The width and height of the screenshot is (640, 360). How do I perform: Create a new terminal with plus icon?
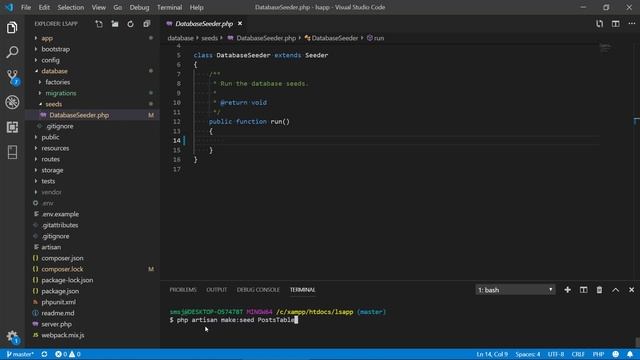click(567, 290)
